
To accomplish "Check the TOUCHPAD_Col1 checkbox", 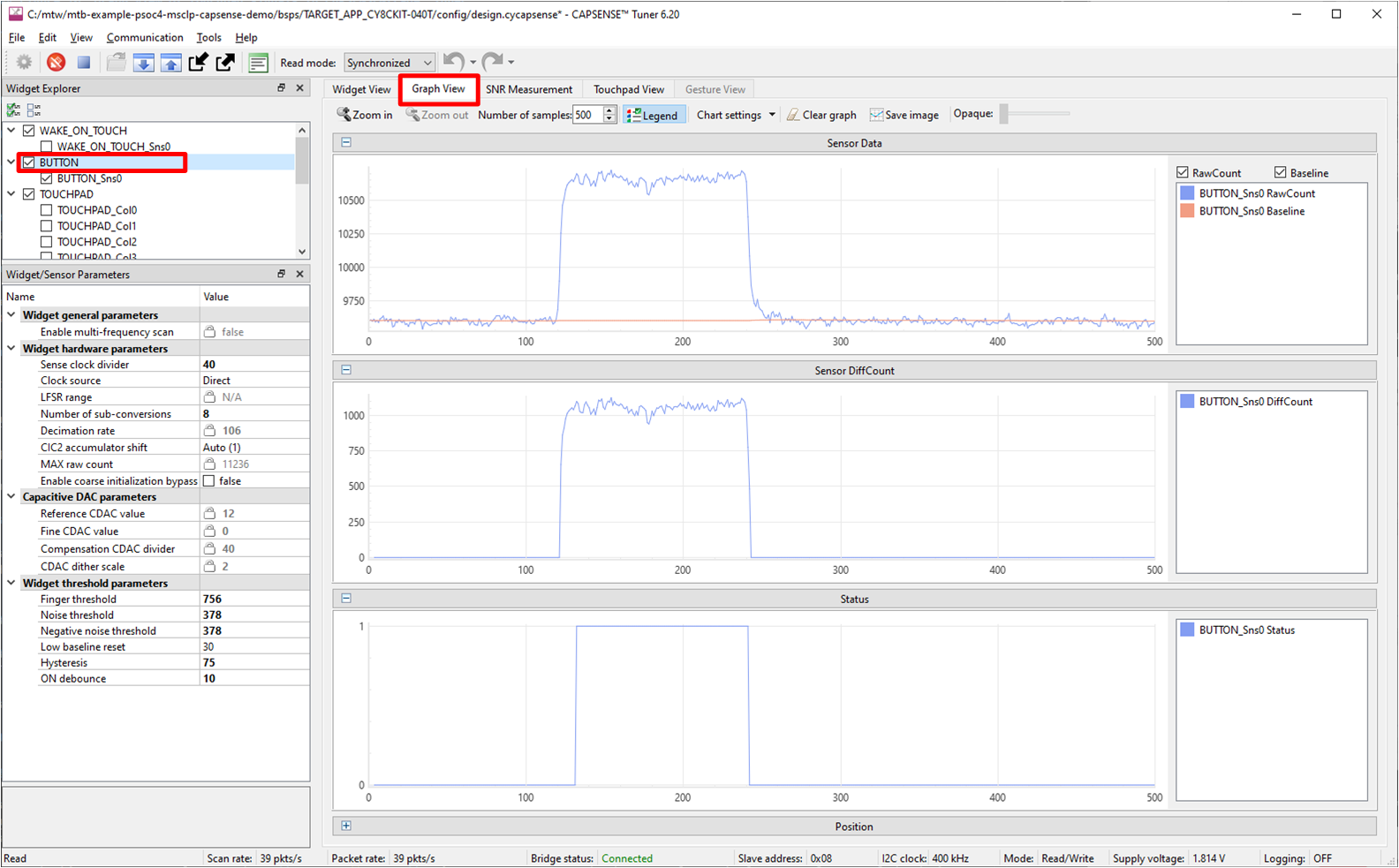I will [x=47, y=226].
